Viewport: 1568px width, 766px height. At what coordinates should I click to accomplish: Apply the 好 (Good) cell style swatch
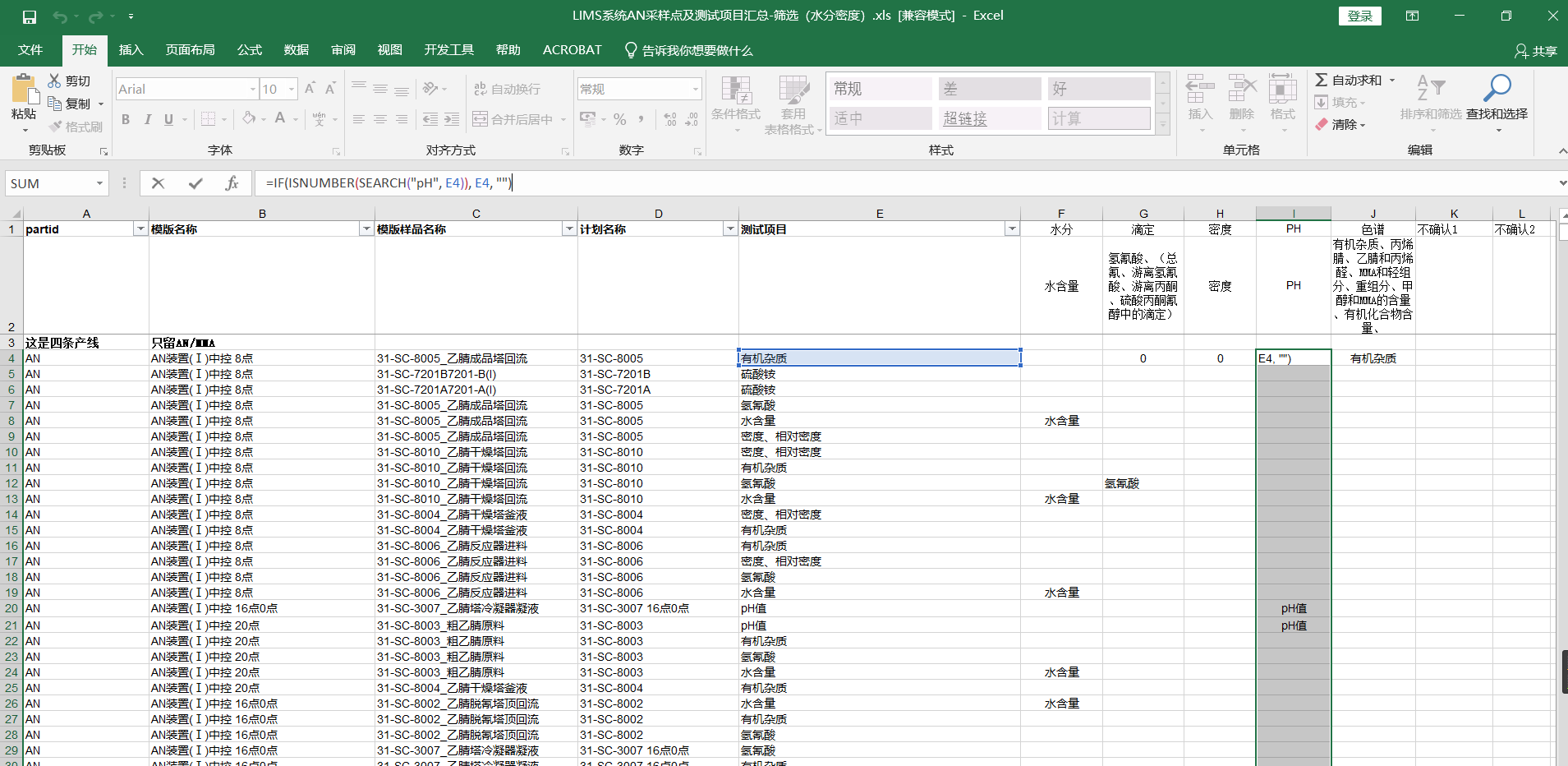(1098, 89)
